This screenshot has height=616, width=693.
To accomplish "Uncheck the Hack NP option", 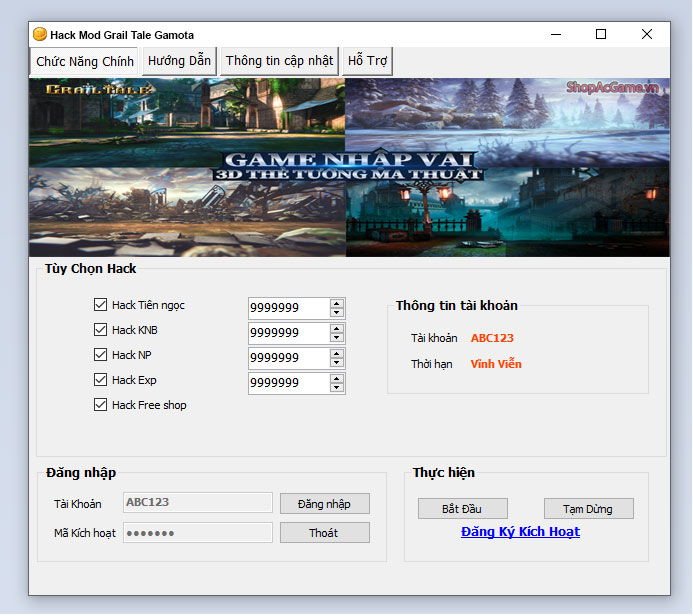I will pos(100,354).
